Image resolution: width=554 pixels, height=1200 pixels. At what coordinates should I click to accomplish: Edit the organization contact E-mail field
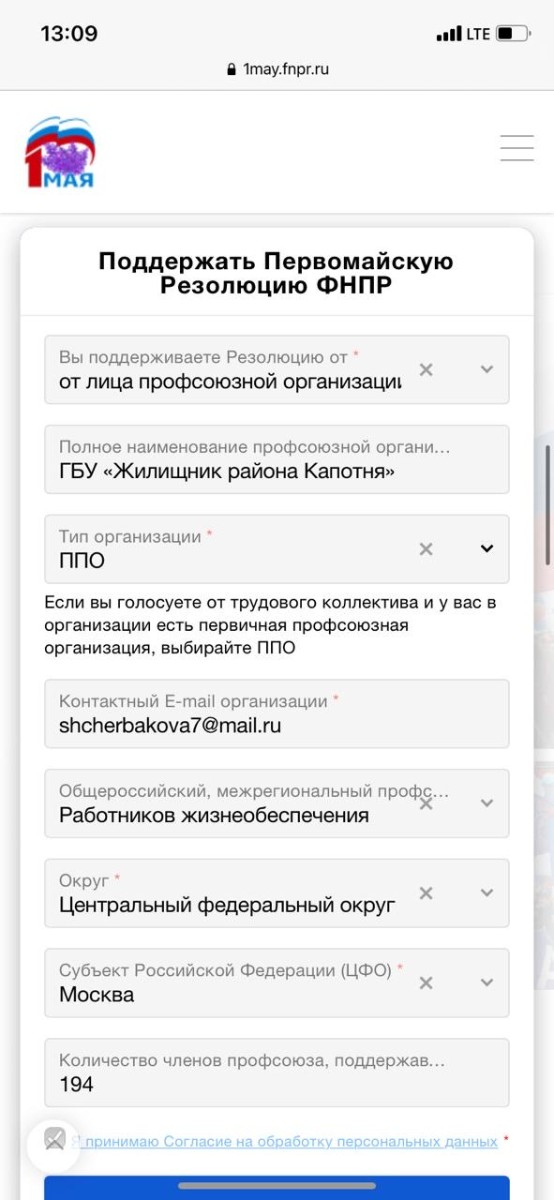tap(277, 714)
